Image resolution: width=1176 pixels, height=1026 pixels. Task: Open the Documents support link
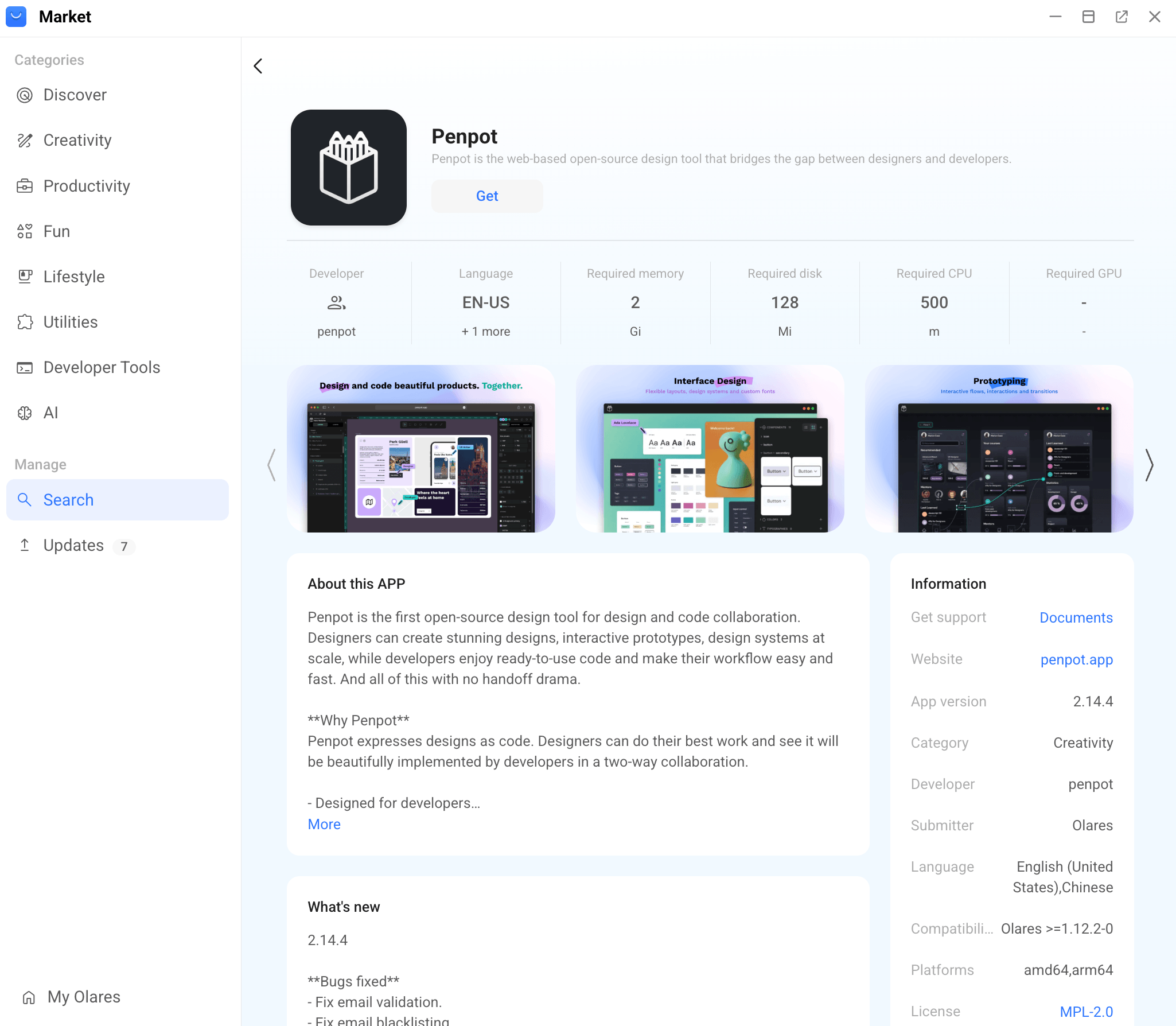1076,618
